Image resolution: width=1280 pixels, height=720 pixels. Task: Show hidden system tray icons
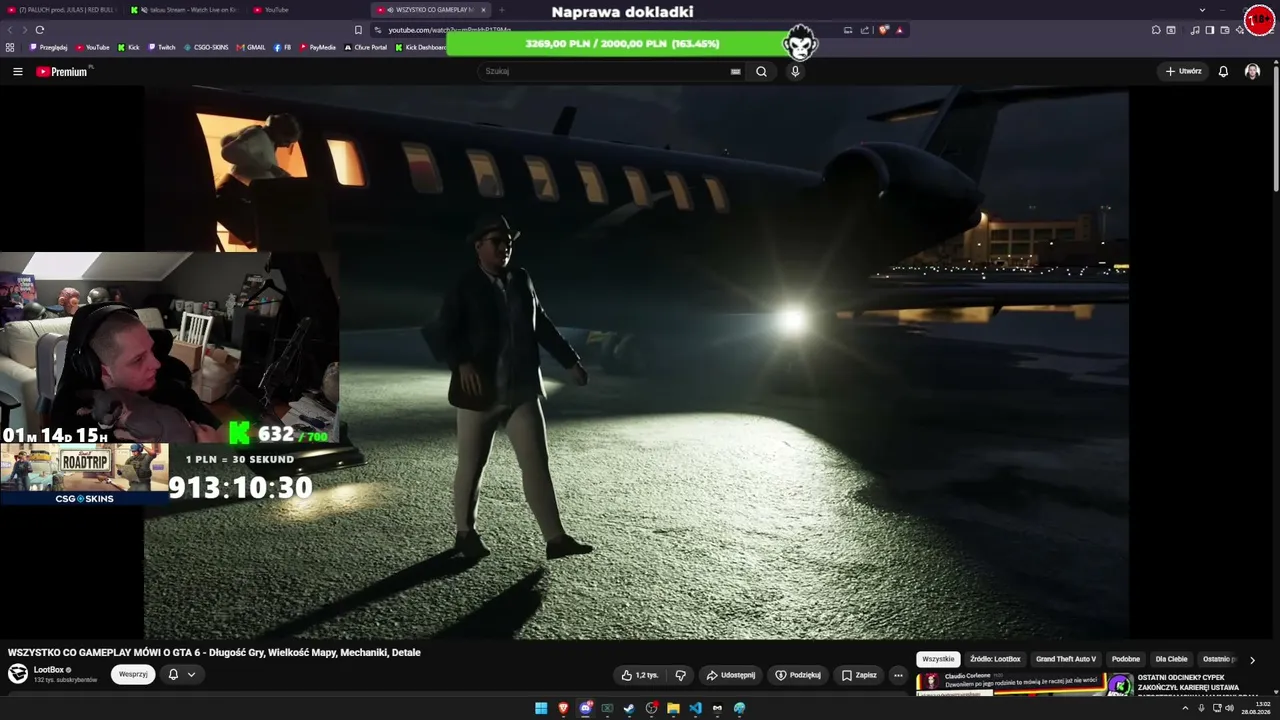click(x=1185, y=708)
